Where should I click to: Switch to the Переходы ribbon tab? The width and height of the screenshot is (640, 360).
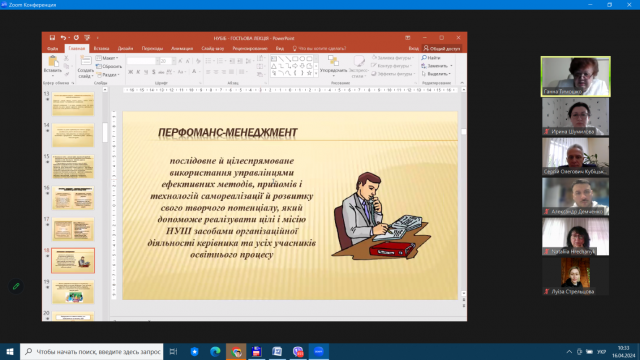tap(152, 49)
